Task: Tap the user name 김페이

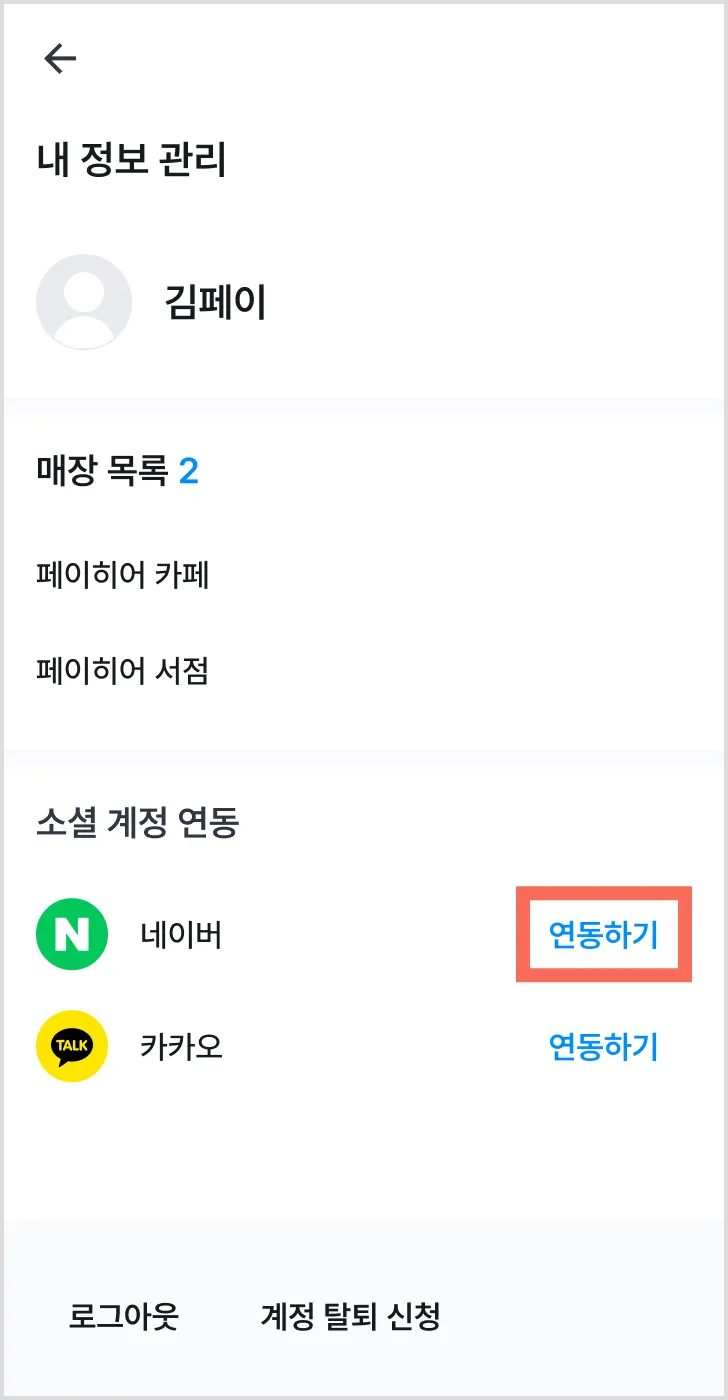Action: (x=215, y=302)
